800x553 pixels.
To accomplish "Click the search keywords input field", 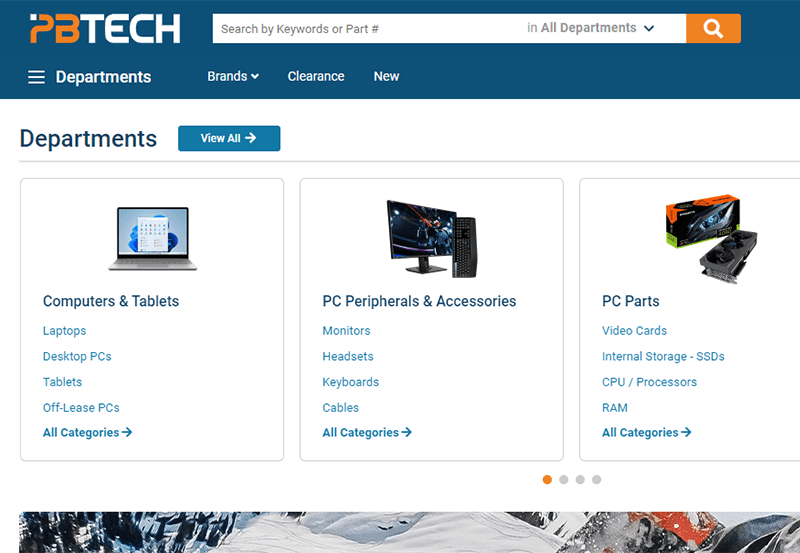I will 367,29.
